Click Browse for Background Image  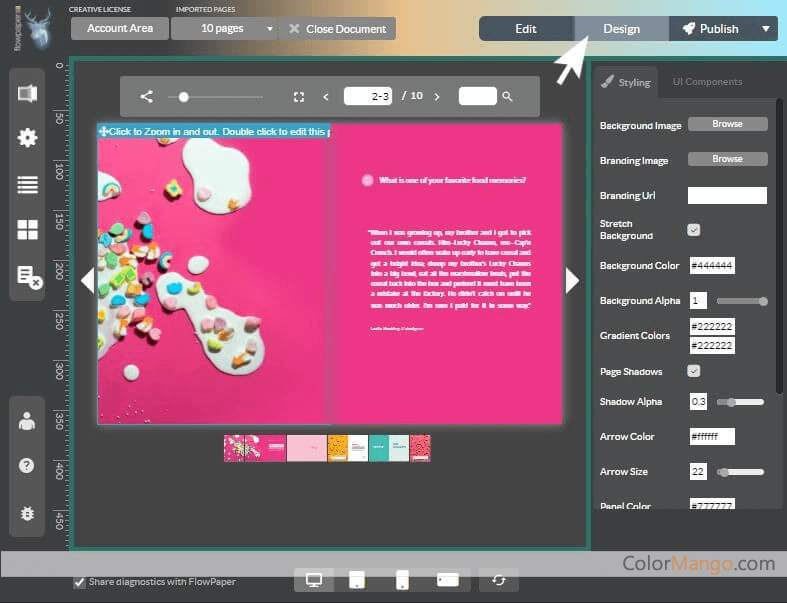pyautogui.click(x=727, y=125)
